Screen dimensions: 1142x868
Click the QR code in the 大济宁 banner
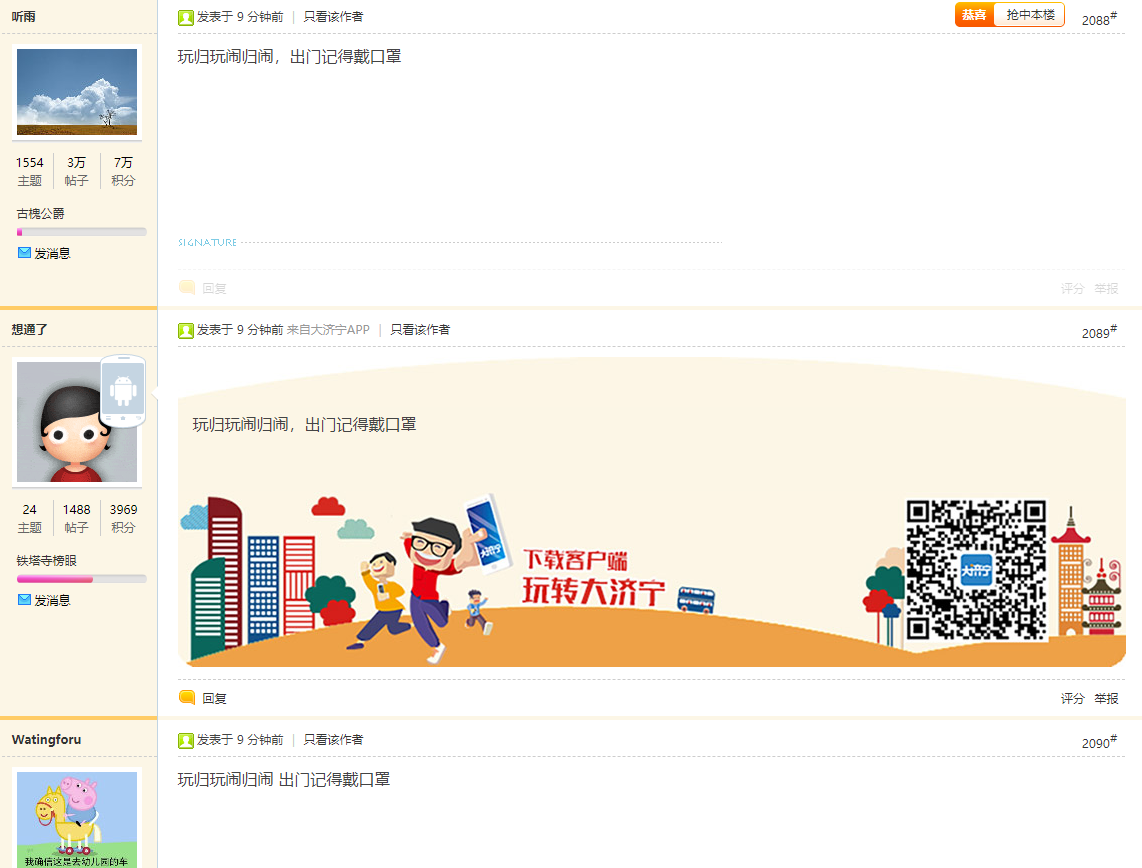coord(975,568)
